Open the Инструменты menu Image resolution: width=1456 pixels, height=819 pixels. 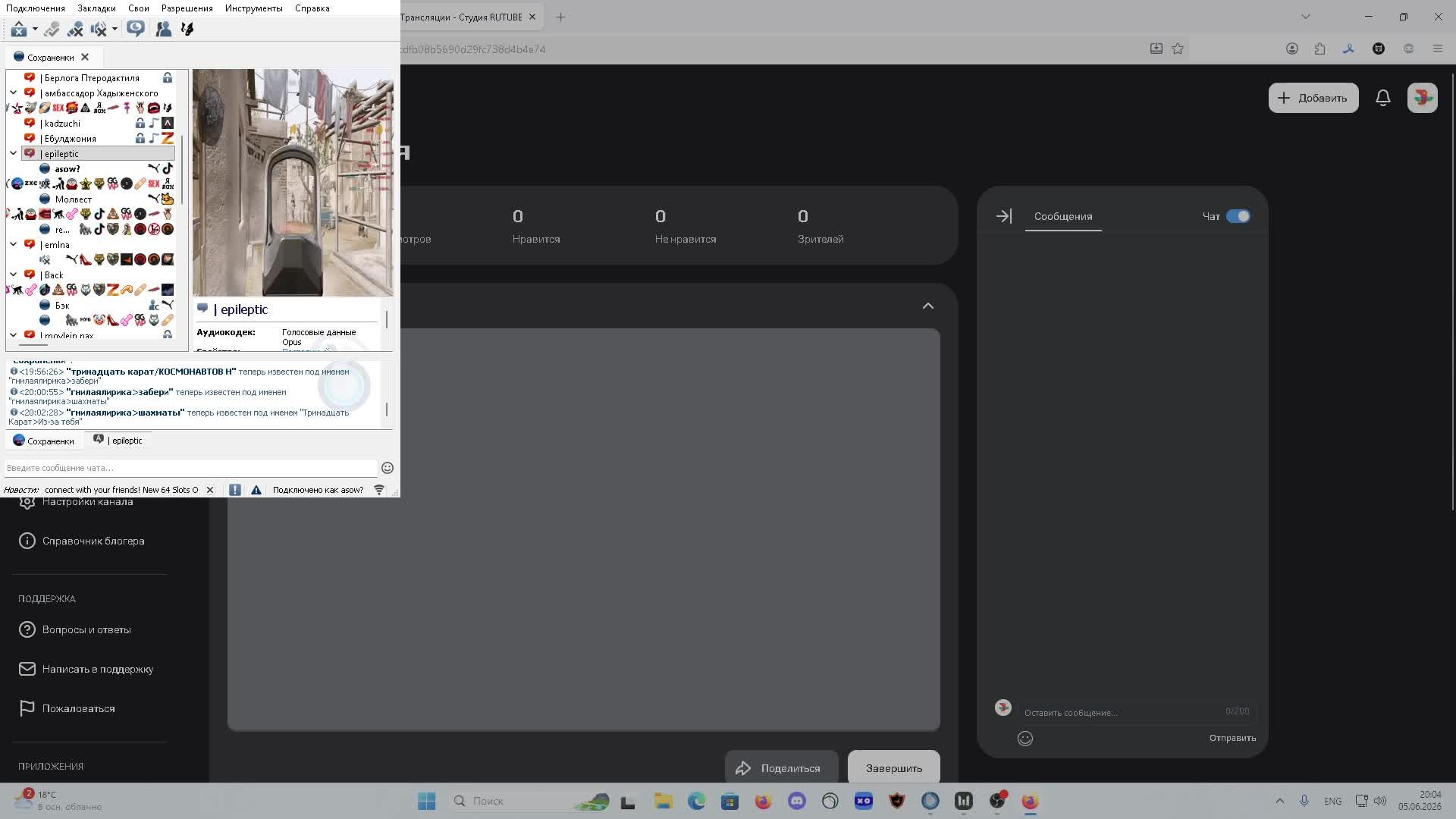point(253,8)
